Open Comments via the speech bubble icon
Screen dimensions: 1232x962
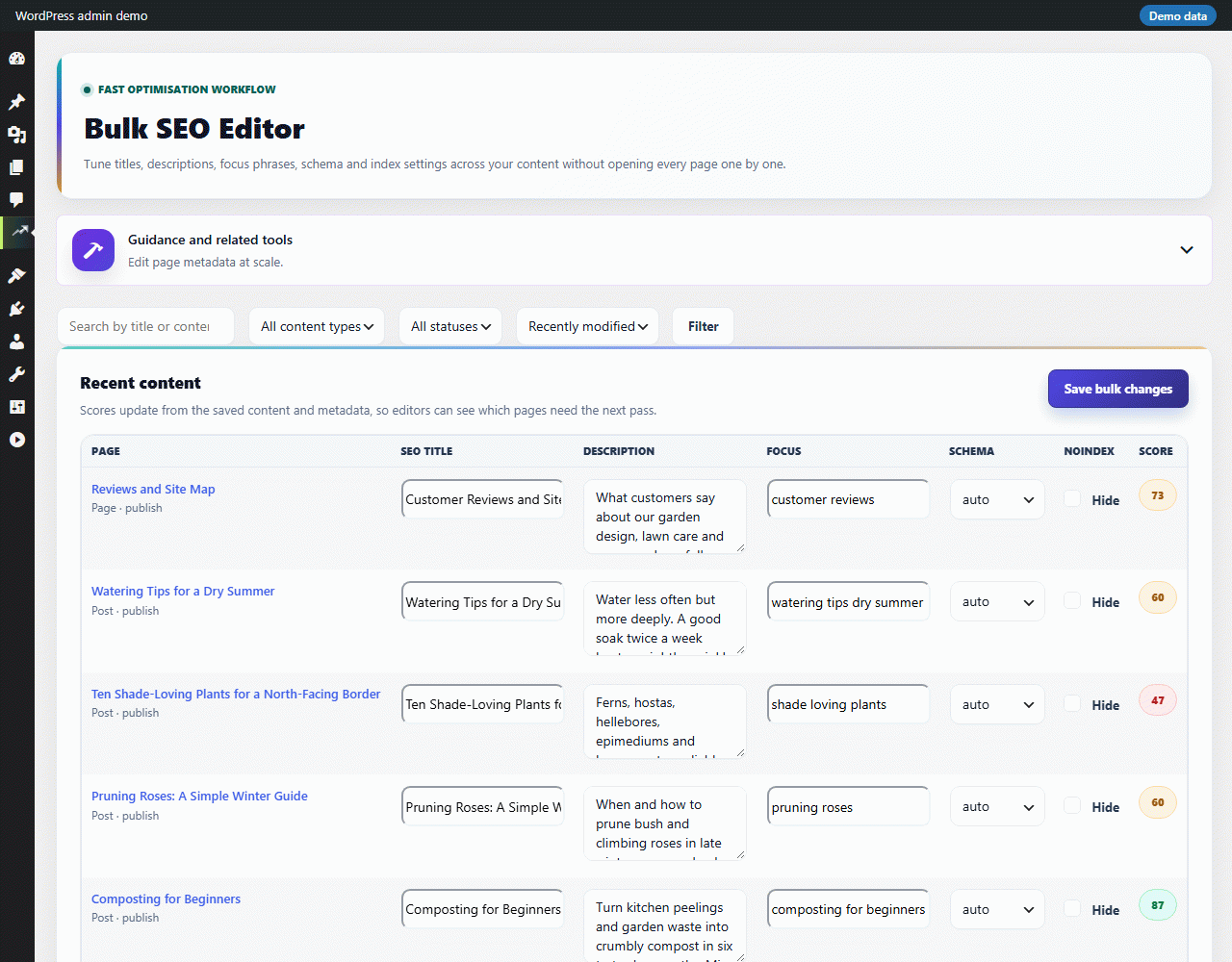coord(16,200)
